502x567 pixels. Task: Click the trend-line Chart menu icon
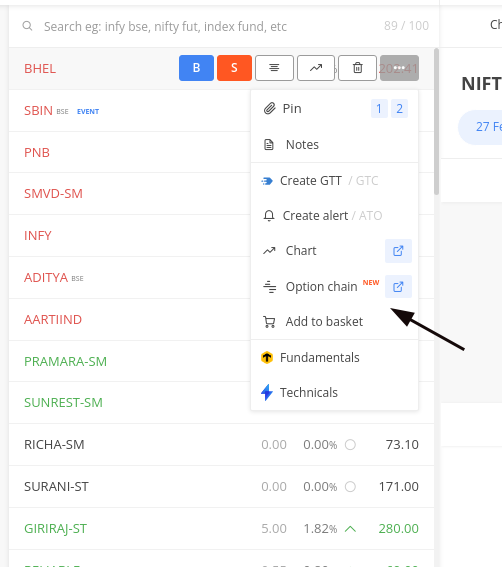[269, 251]
